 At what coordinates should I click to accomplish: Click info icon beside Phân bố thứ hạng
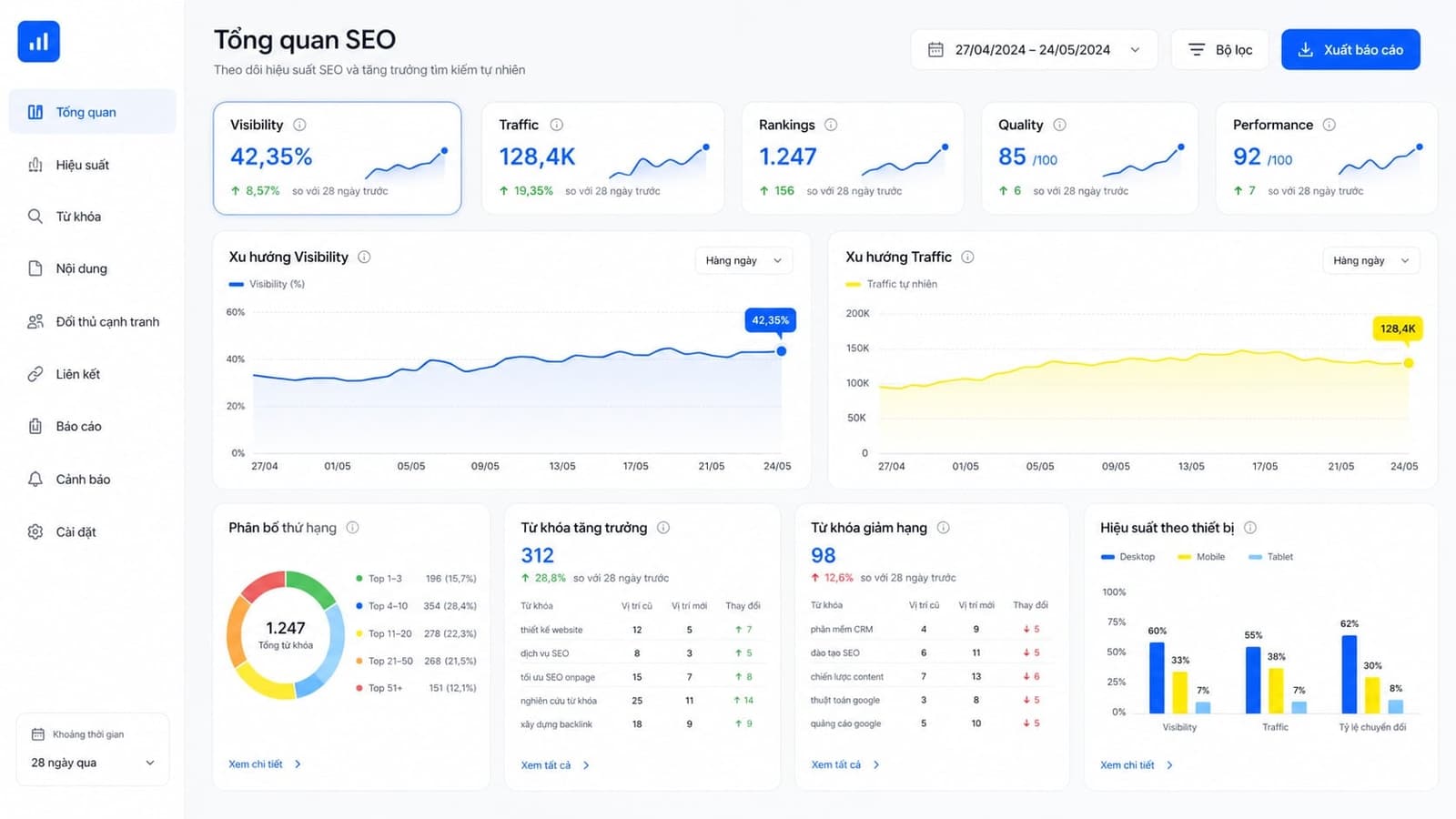click(352, 528)
